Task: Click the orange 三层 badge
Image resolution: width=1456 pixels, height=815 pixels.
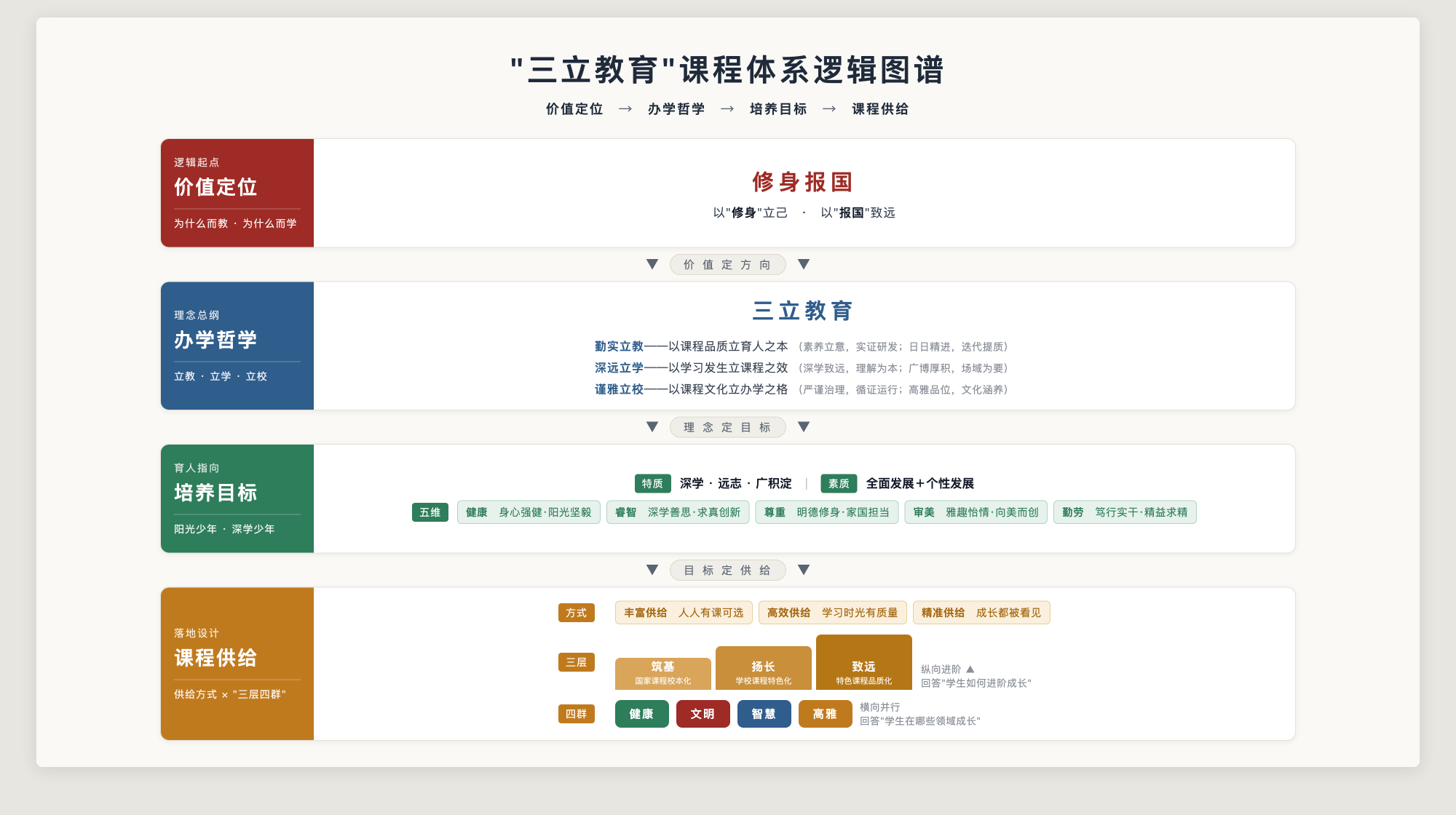Action: [x=577, y=662]
